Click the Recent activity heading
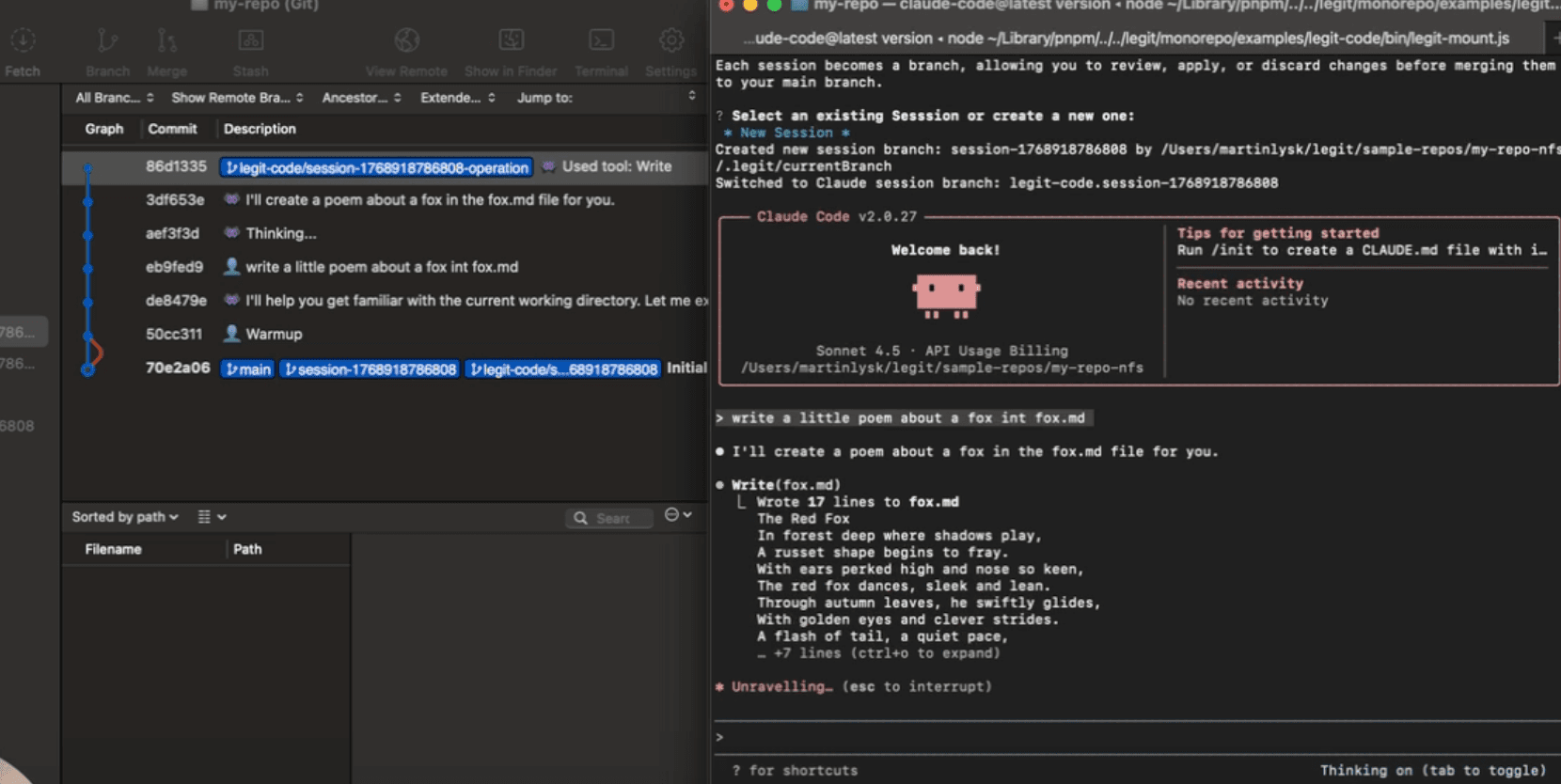 click(1239, 284)
